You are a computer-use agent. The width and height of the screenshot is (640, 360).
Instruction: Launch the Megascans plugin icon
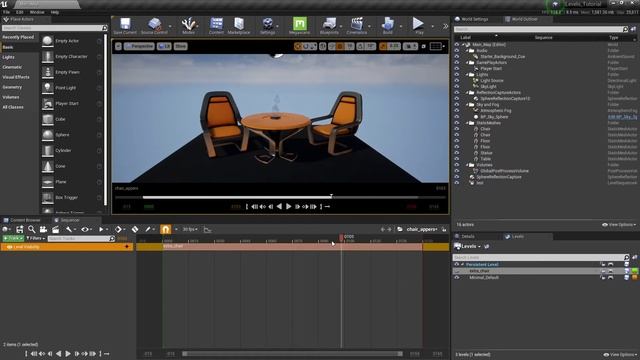(x=300, y=23)
